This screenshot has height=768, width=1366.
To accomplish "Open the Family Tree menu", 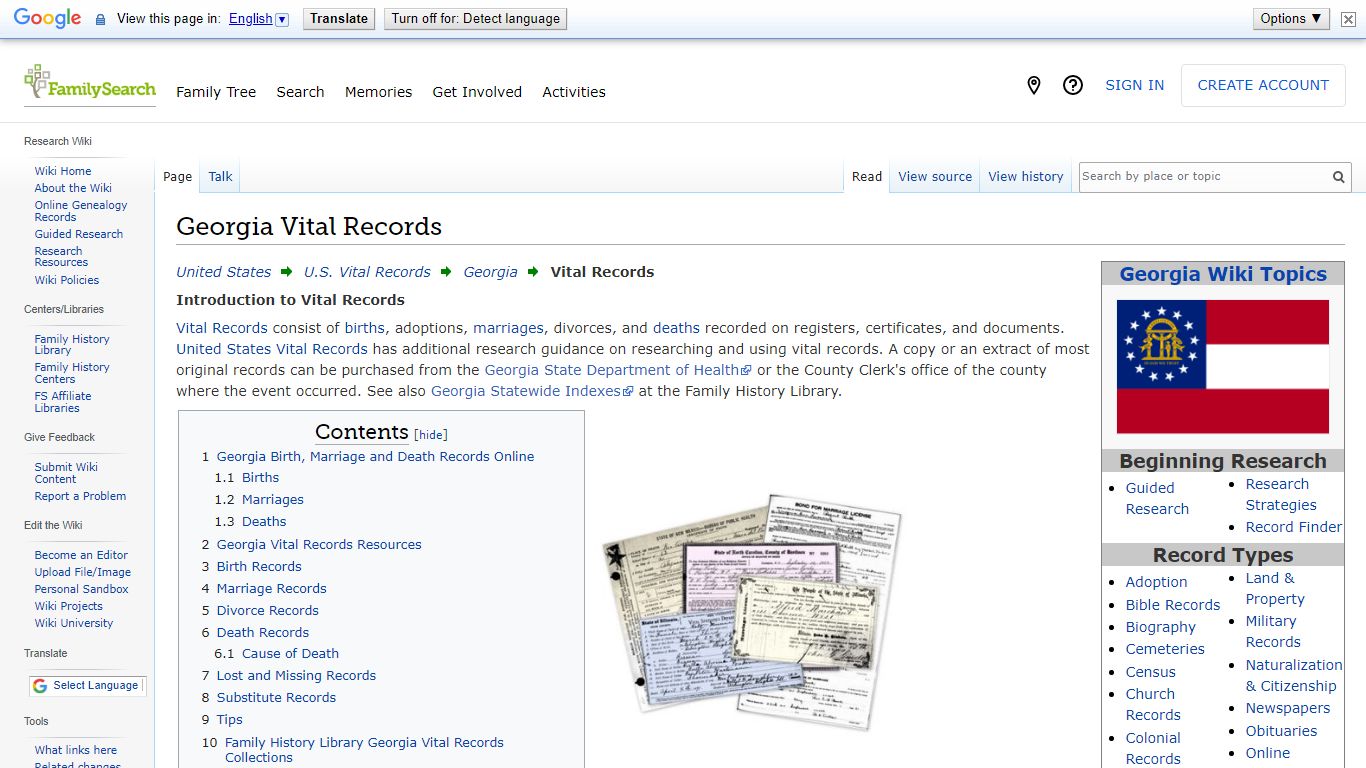I will click(x=216, y=92).
